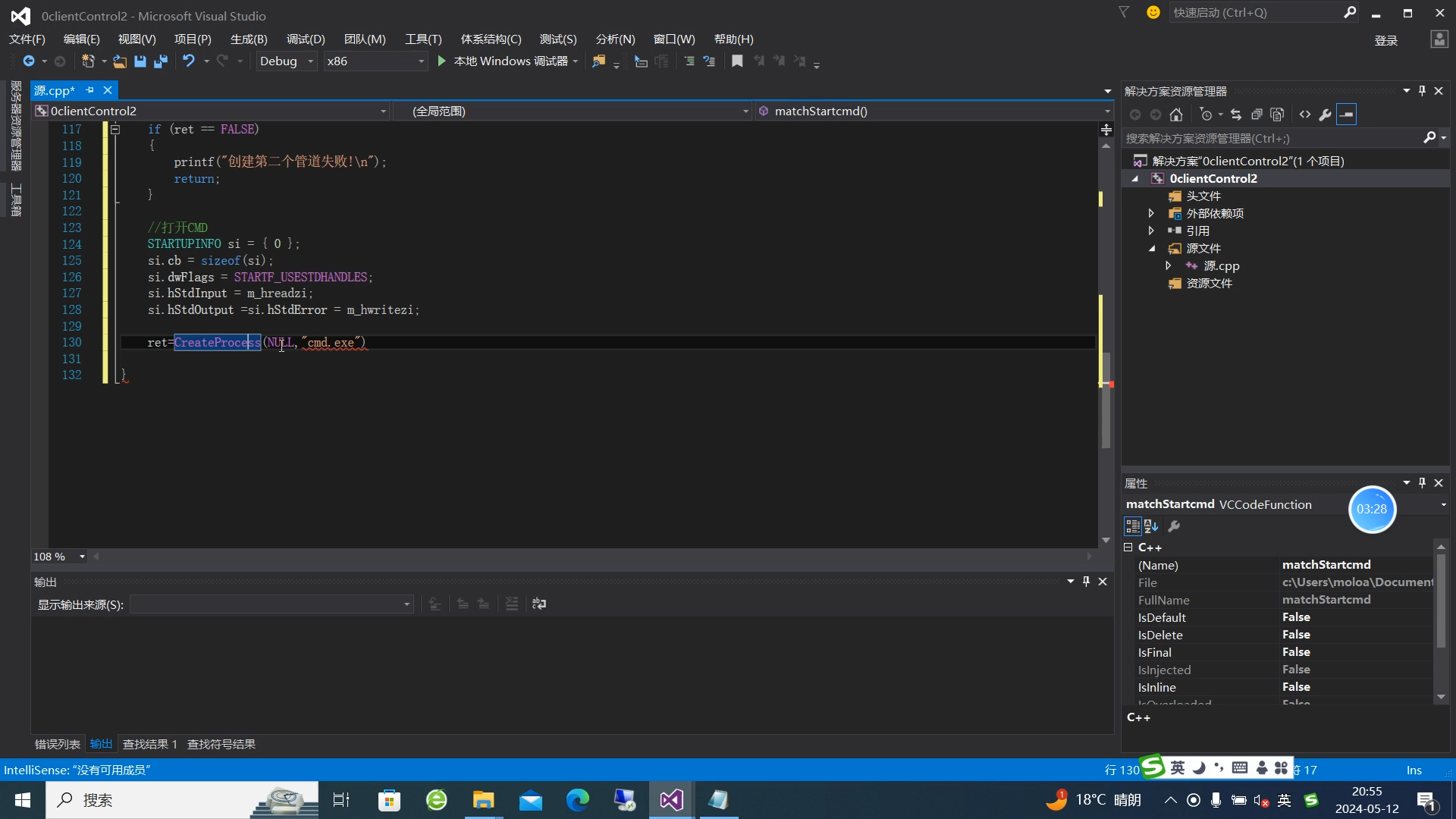Open the 生成(B) build menu
Viewport: 1456px width, 819px height.
pos(249,39)
